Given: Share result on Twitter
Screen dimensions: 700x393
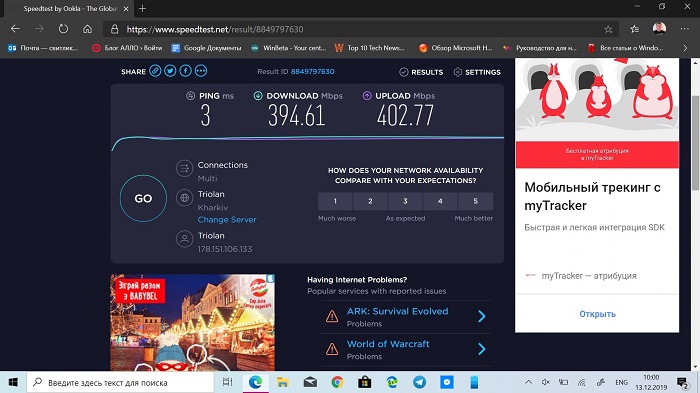Looking at the screenshot, I should [x=170, y=71].
